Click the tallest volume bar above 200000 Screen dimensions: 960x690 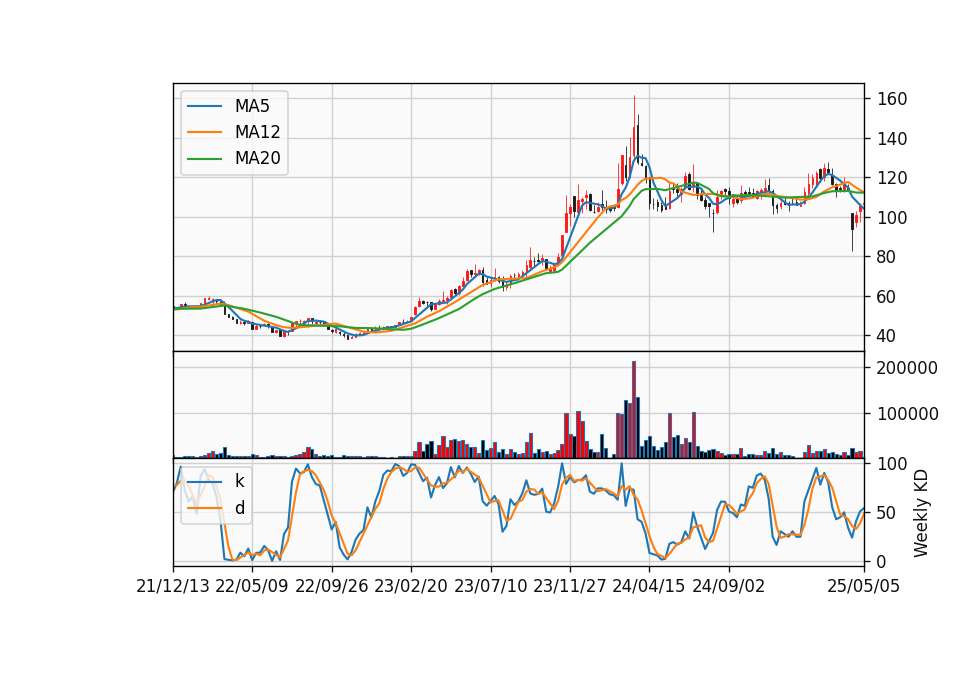point(634,410)
